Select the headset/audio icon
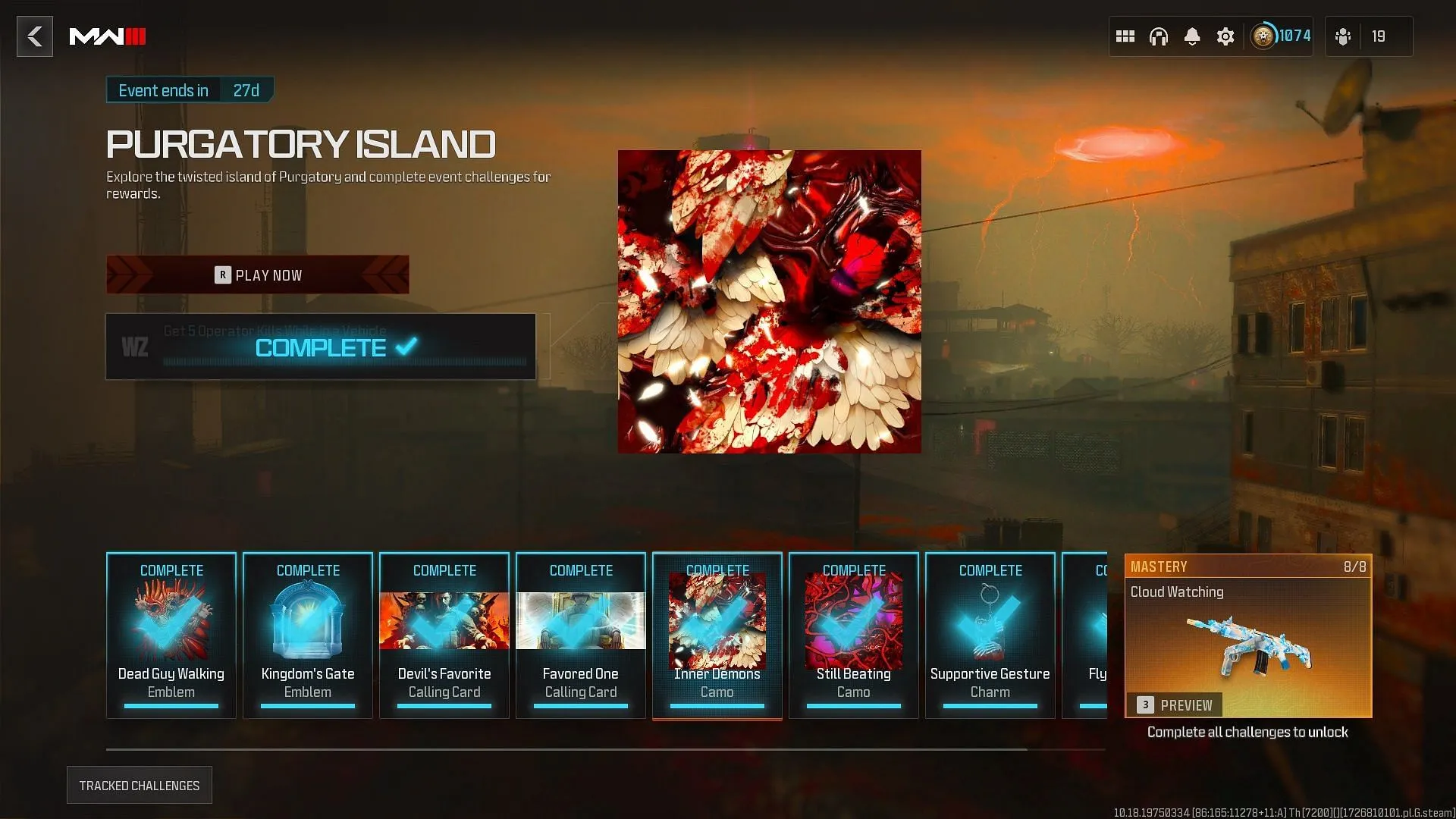The image size is (1456, 819). (x=1158, y=36)
